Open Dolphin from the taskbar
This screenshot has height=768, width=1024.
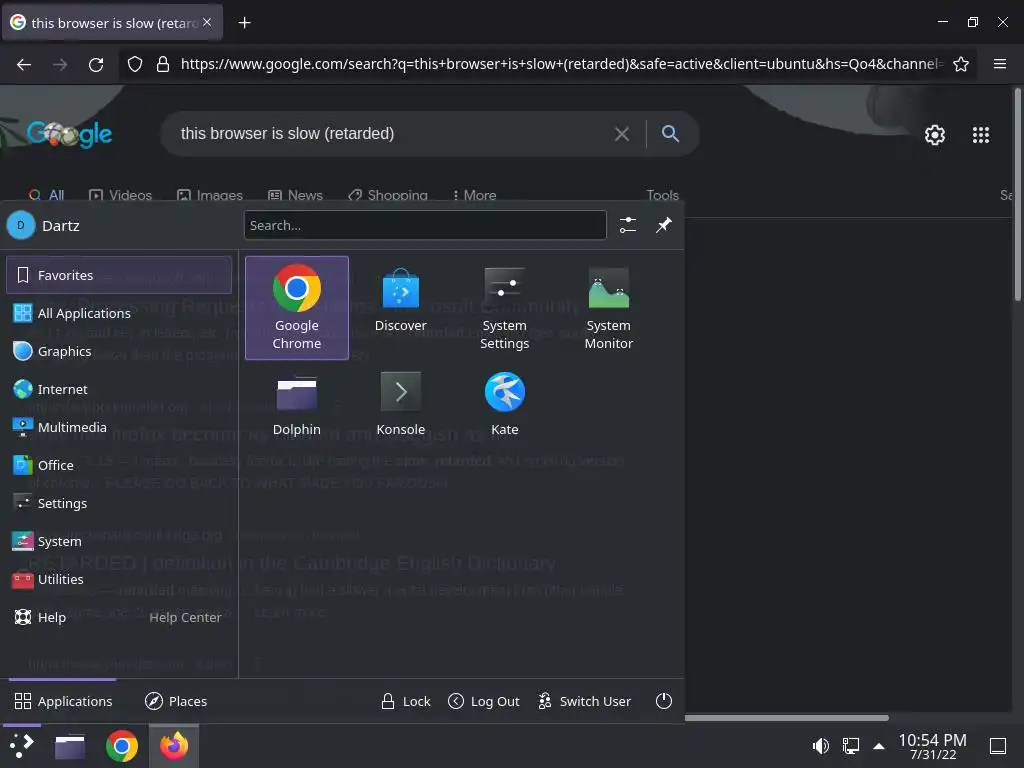coord(70,746)
